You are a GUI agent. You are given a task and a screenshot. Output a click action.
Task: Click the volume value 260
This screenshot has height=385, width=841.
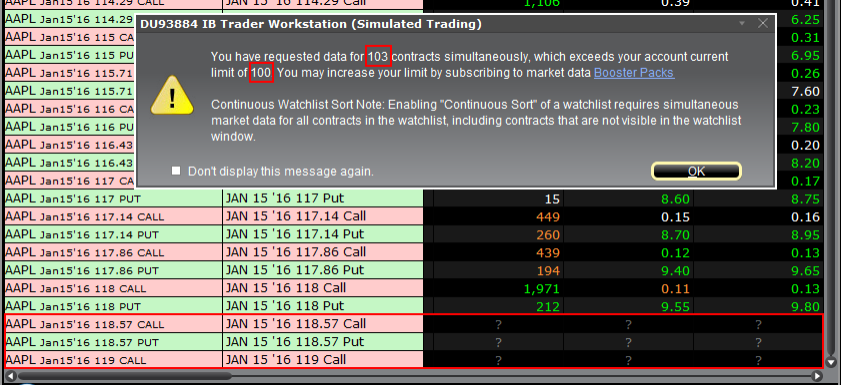[548, 235]
